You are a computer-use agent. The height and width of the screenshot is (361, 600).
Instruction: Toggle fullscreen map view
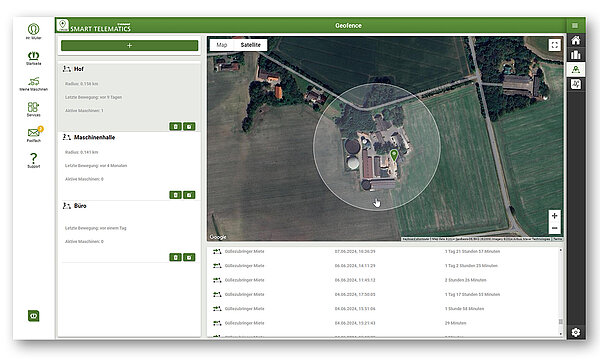tap(554, 45)
